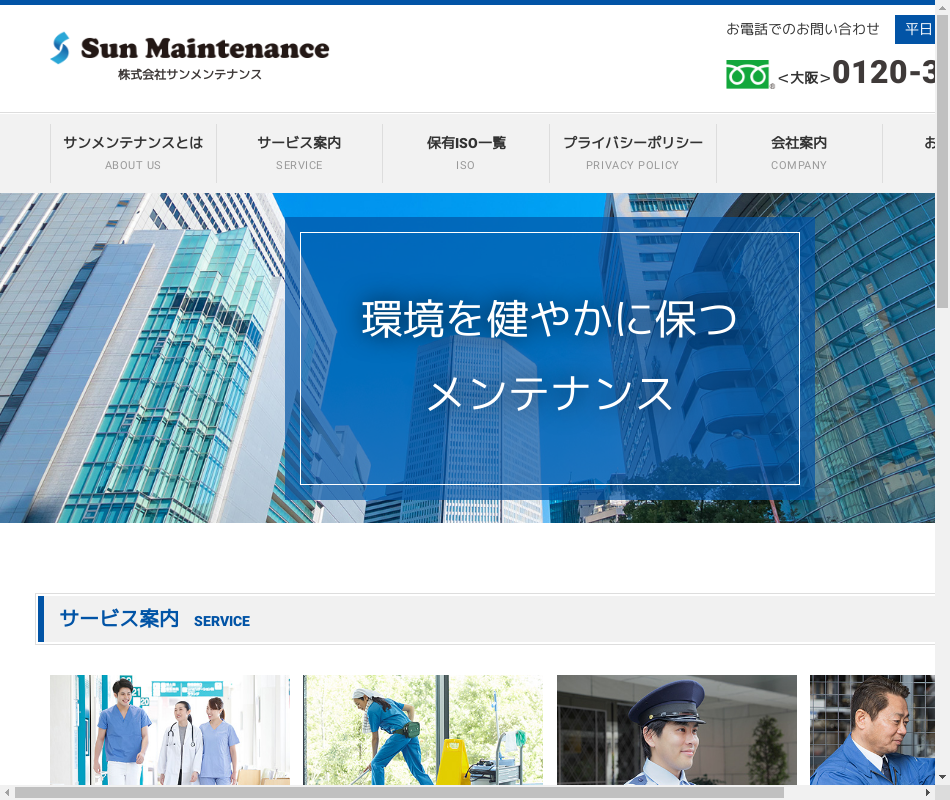The width and height of the screenshot is (950, 800).
Task: Select プライバシーポリシー in the navigation bar
Action: (x=632, y=153)
